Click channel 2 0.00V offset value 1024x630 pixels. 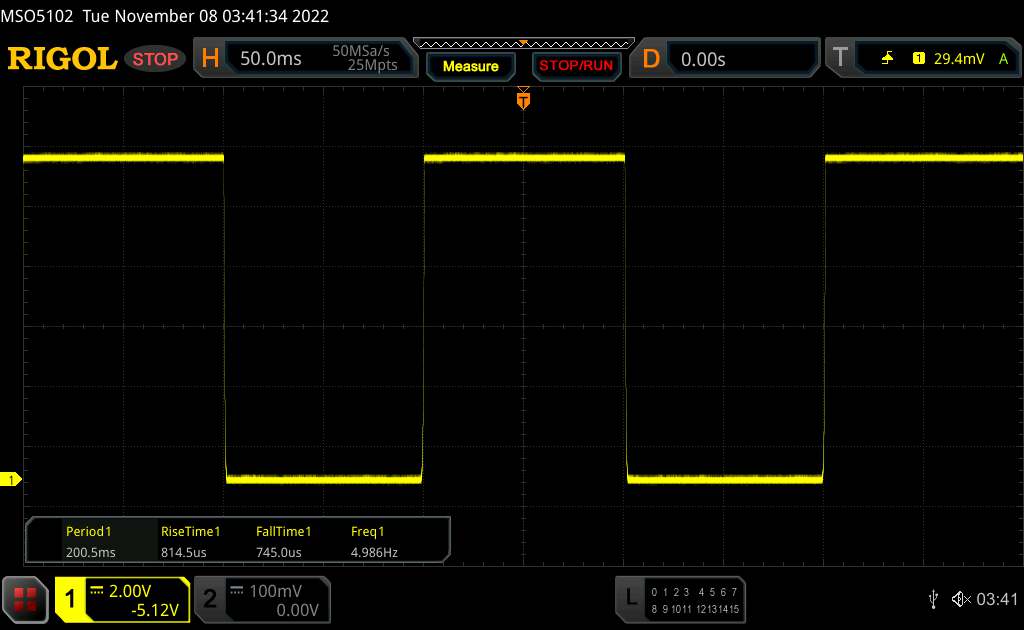coord(297,610)
